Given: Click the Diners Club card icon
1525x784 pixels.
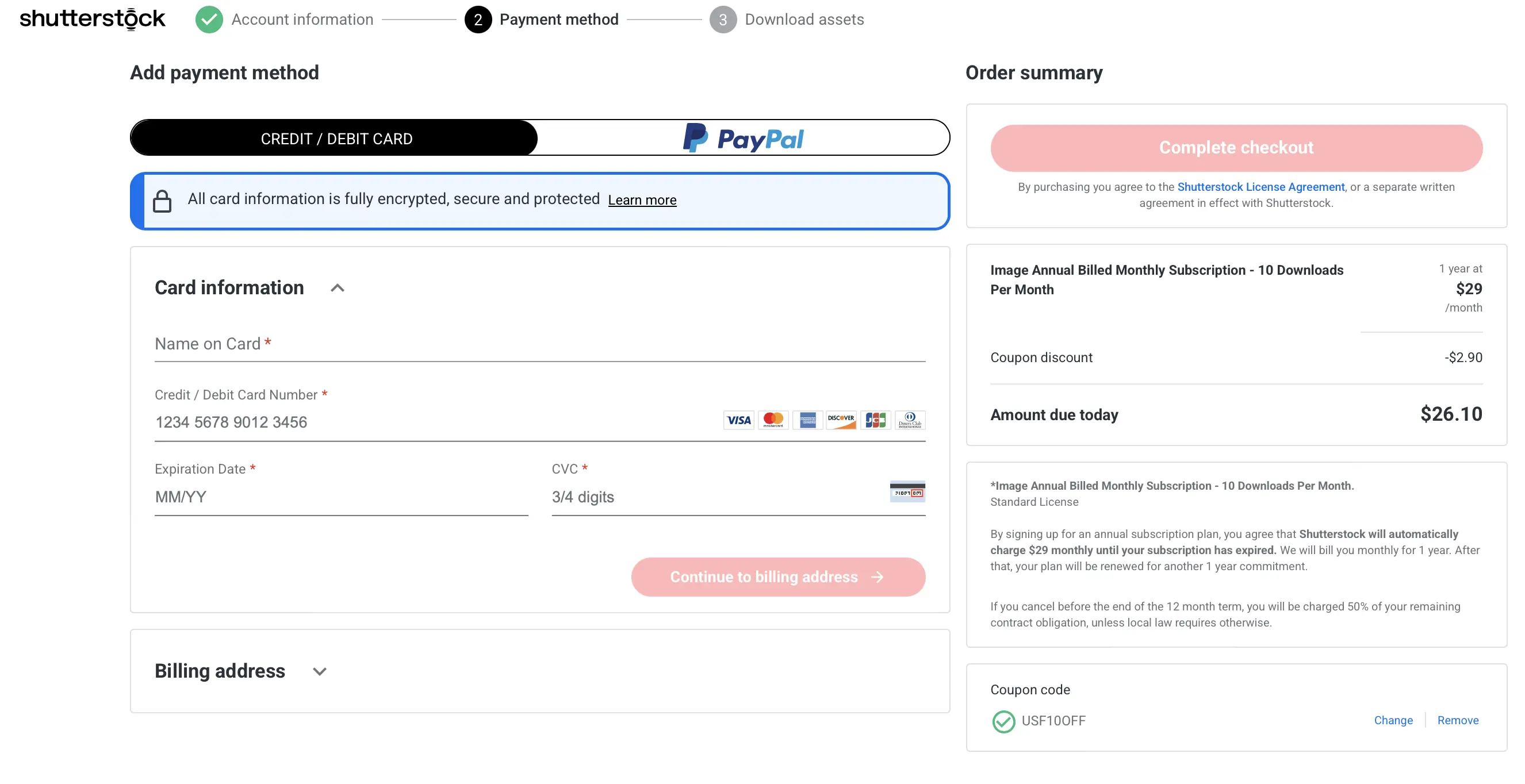Looking at the screenshot, I should 909,420.
